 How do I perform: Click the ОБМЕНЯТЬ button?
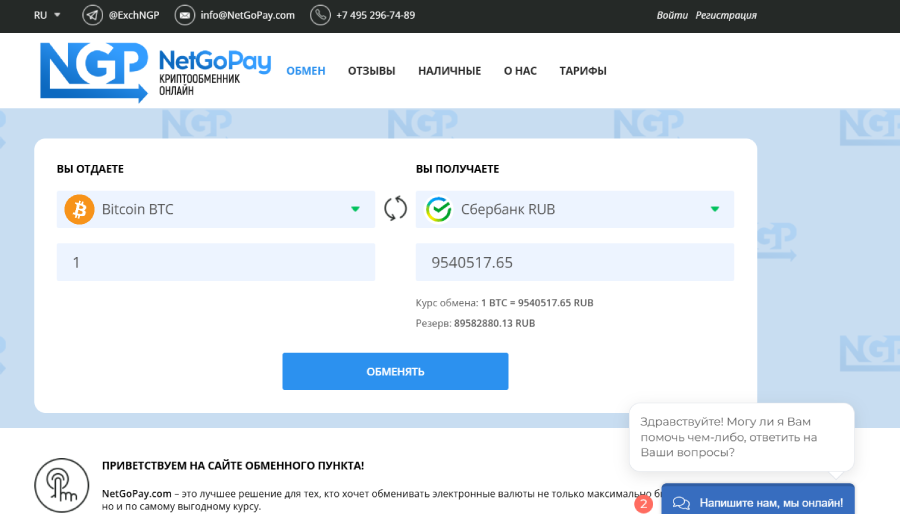(395, 371)
